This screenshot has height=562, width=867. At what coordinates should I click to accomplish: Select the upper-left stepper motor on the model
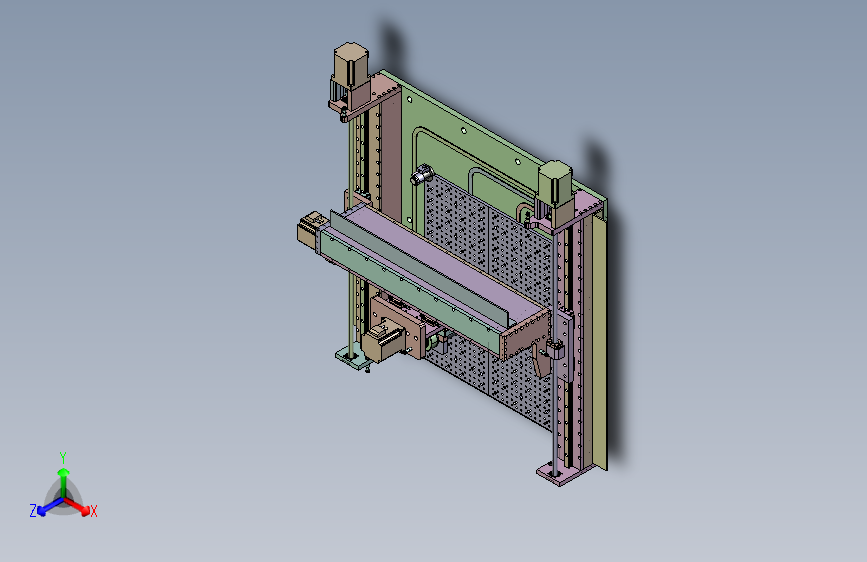point(351,63)
